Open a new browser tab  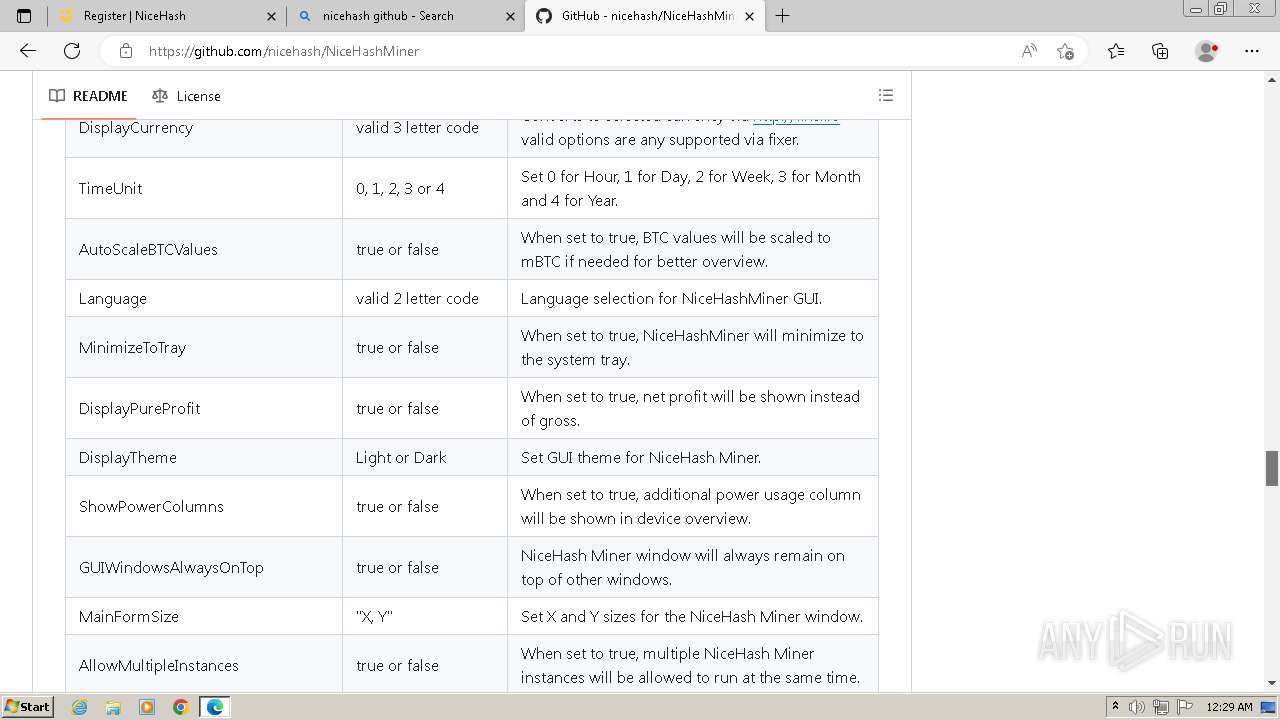782,16
